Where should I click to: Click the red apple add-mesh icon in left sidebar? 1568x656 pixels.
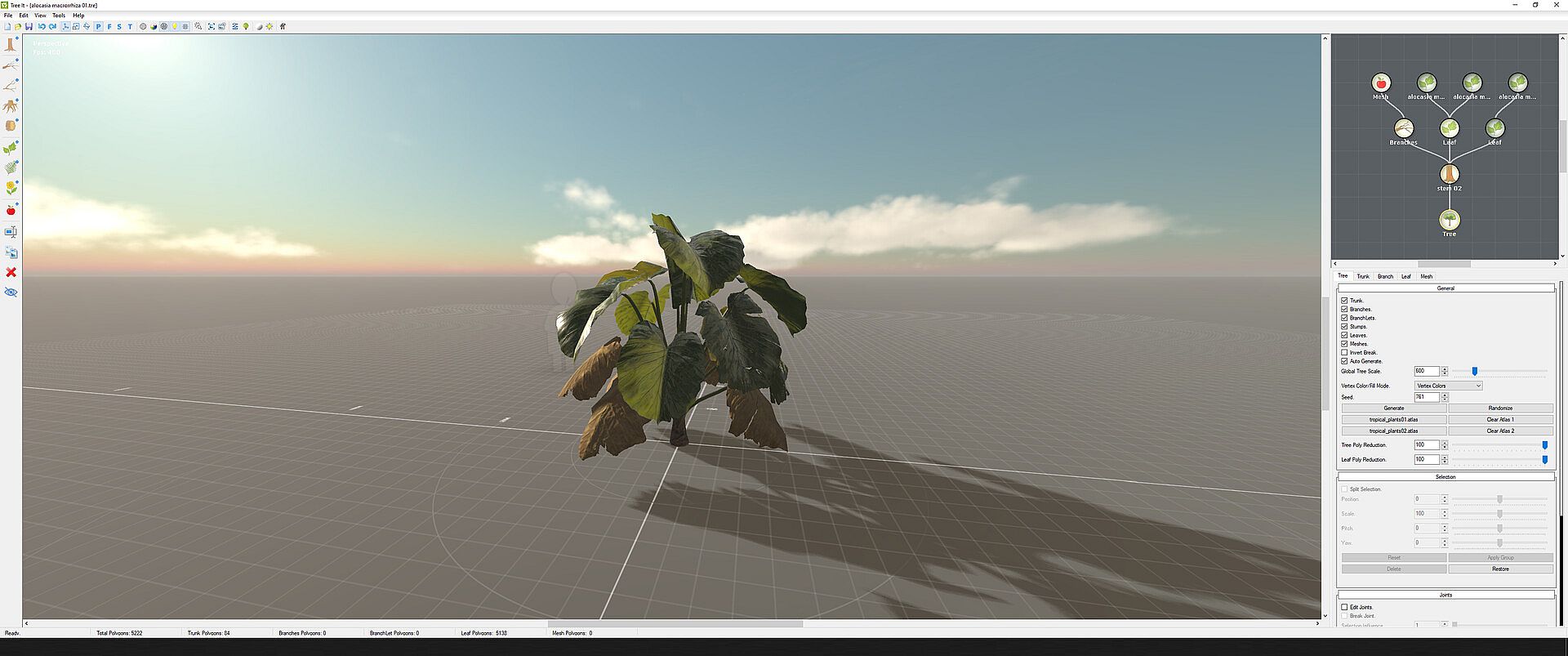(x=11, y=211)
